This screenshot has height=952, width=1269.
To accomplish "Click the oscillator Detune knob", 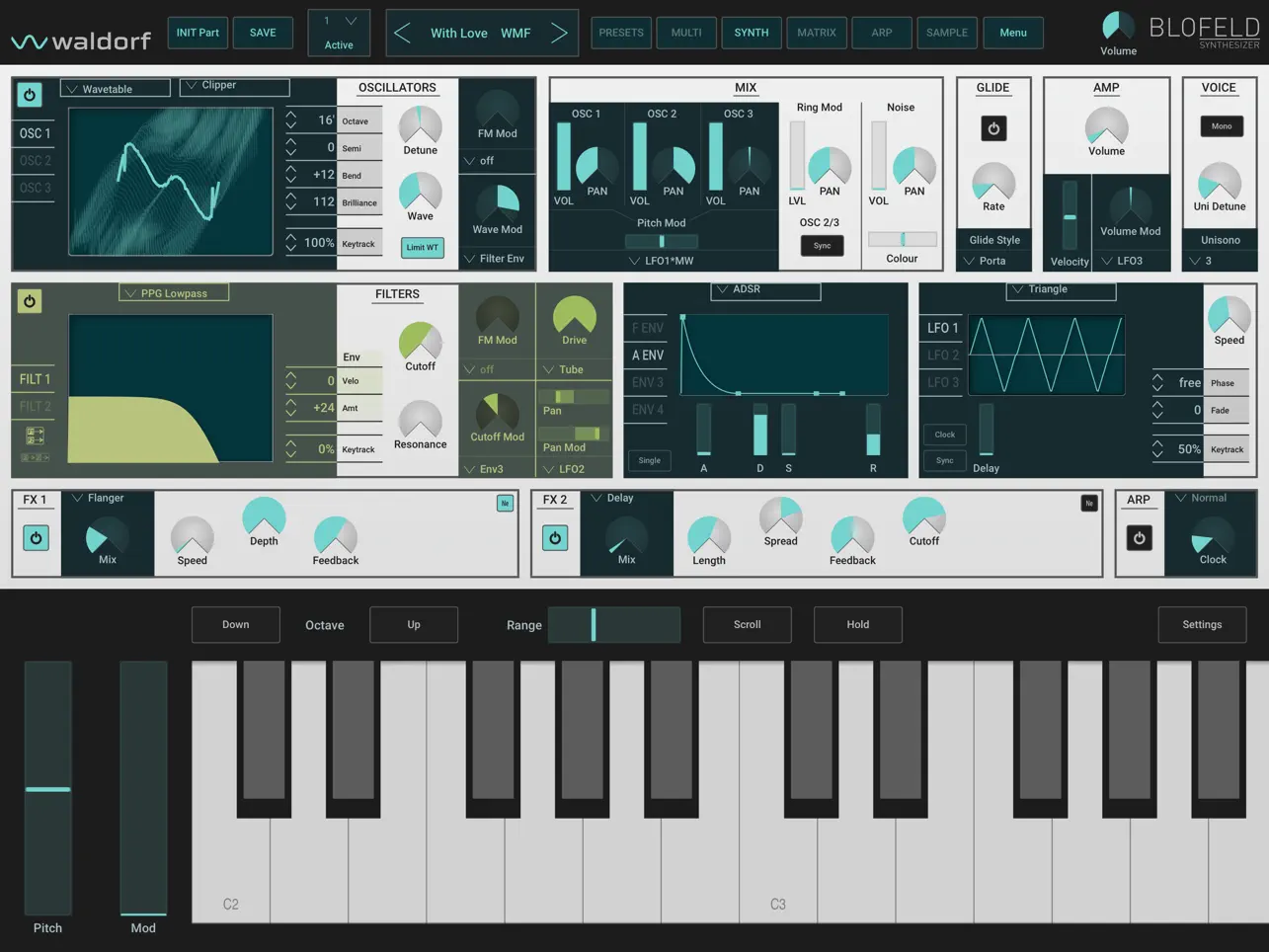I will (x=420, y=126).
